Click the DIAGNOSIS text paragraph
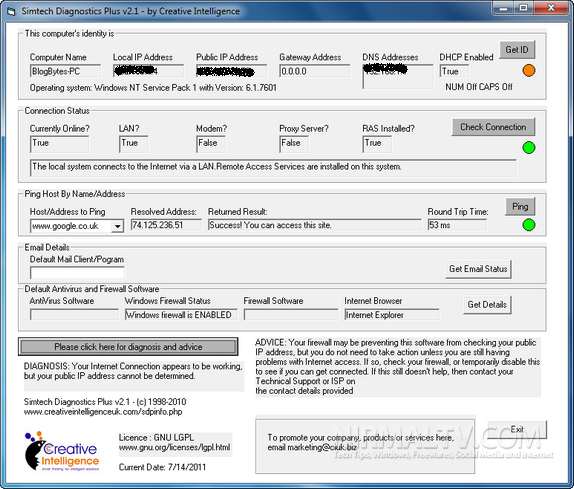The image size is (574, 489). click(133, 371)
